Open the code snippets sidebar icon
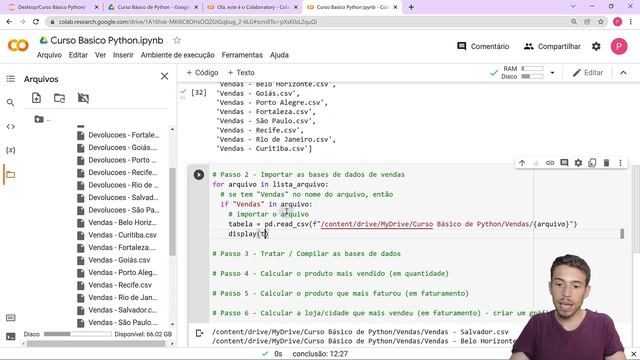The height and width of the screenshot is (360, 640). tap(11, 127)
